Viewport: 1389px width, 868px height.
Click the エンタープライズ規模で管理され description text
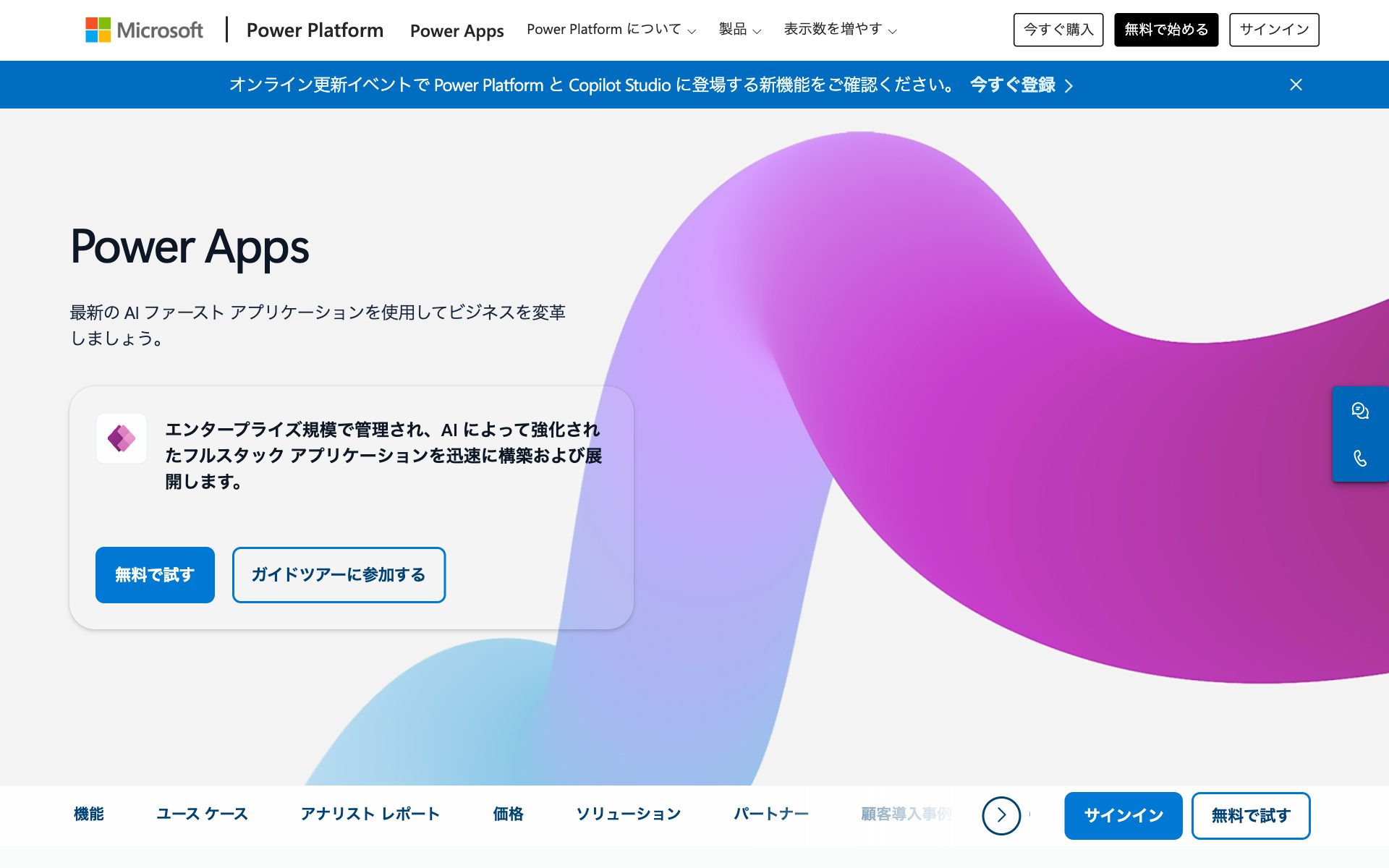383,456
